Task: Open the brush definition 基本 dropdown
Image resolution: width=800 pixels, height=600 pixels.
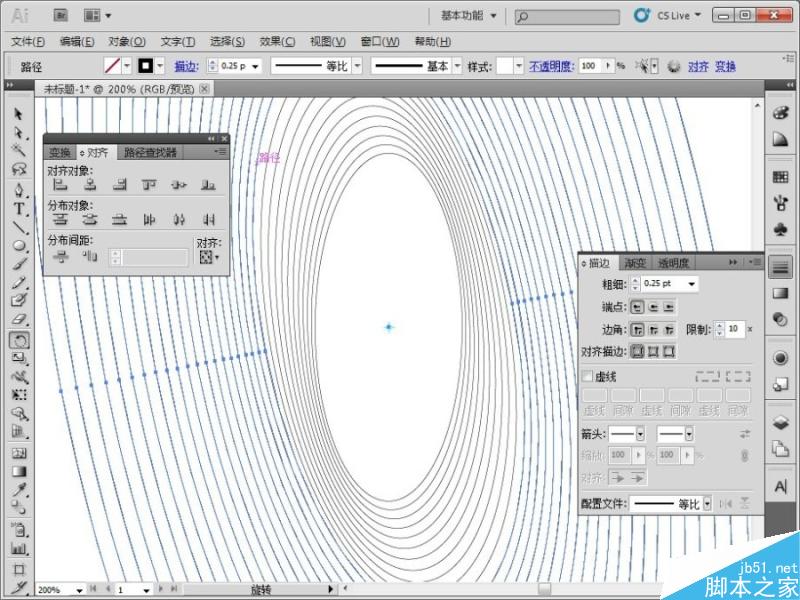Action: pyautogui.click(x=458, y=66)
